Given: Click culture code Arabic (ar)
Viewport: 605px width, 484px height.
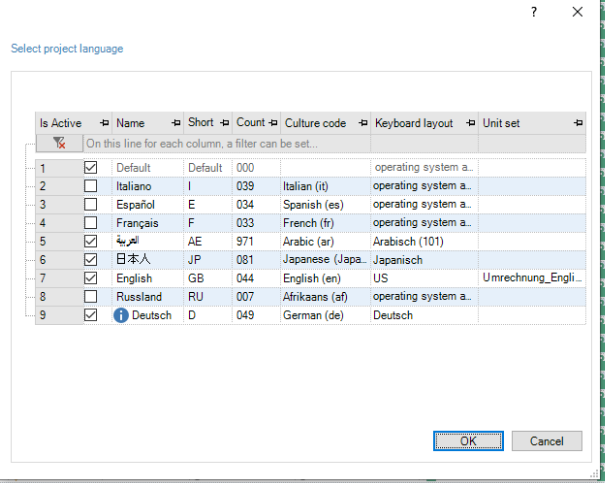Looking at the screenshot, I should 325,241.
